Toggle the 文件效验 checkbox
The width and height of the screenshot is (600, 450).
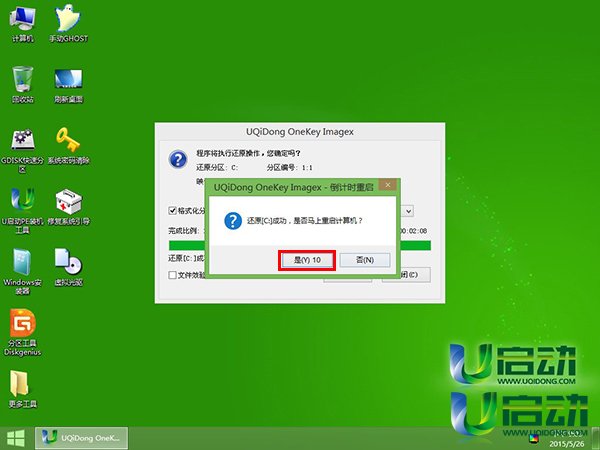pyautogui.click(x=173, y=275)
